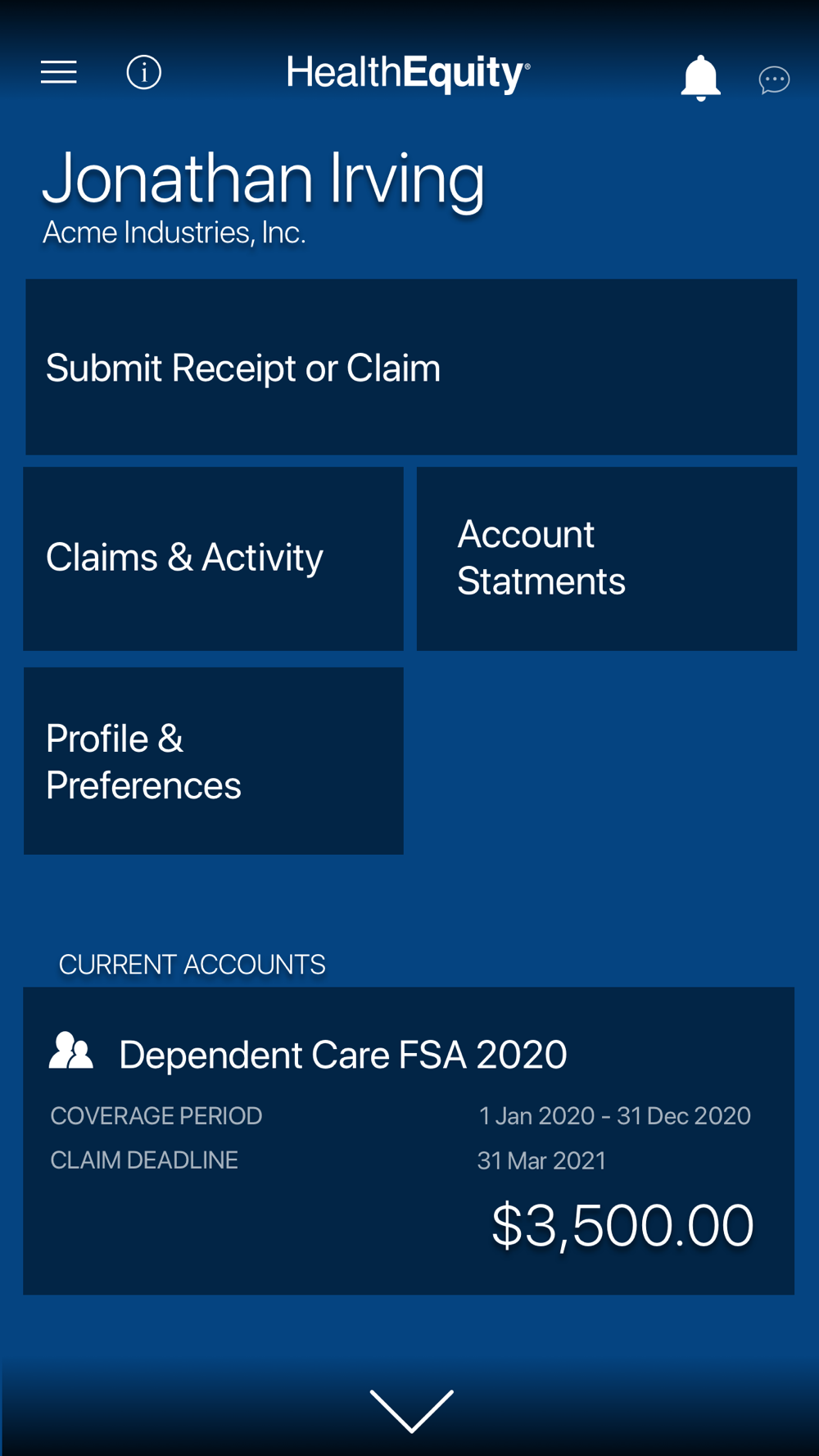The height and width of the screenshot is (1456, 819).
Task: Open notifications bell
Action: click(x=700, y=79)
